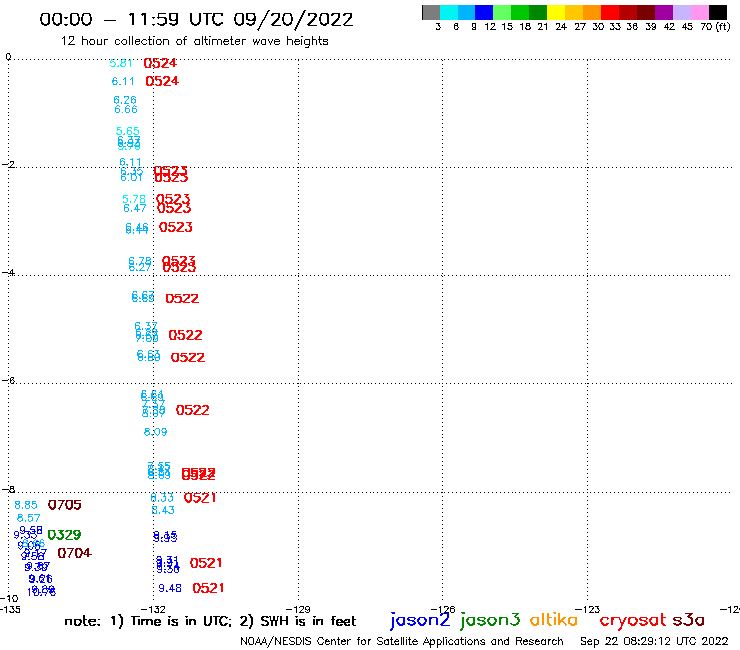
Task: Click the '-10' latitude axis label
Action: (x=9, y=599)
